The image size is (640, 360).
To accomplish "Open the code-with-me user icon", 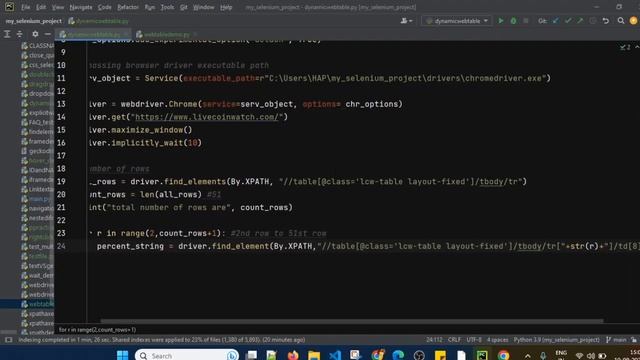I will [x=406, y=21].
